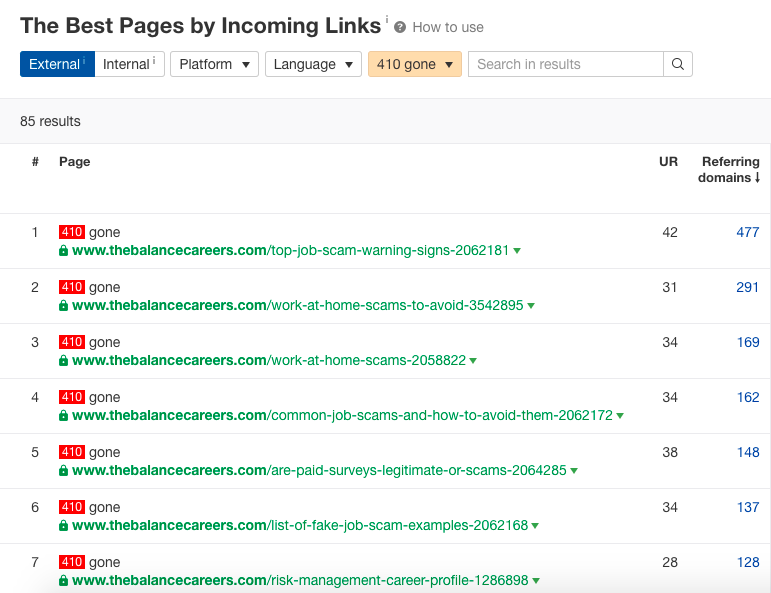Click the 148 referring domains count
This screenshot has width=771, height=593.
(x=748, y=453)
